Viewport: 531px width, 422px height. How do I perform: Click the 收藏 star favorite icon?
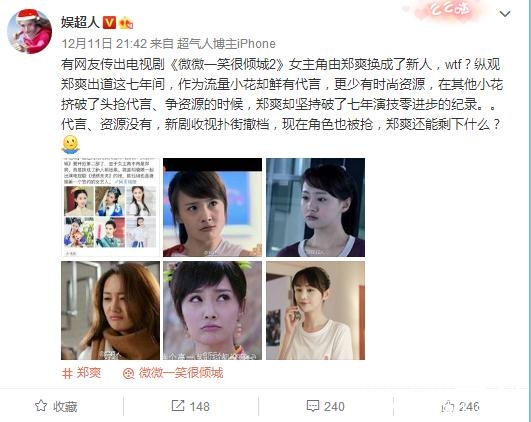coord(41,406)
